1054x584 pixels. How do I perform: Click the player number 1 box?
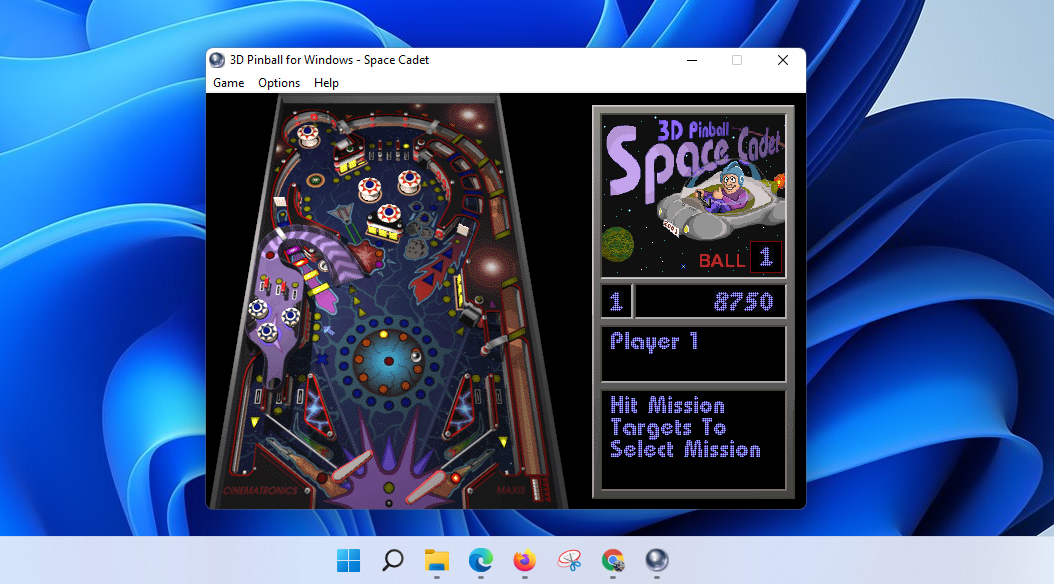click(x=616, y=302)
